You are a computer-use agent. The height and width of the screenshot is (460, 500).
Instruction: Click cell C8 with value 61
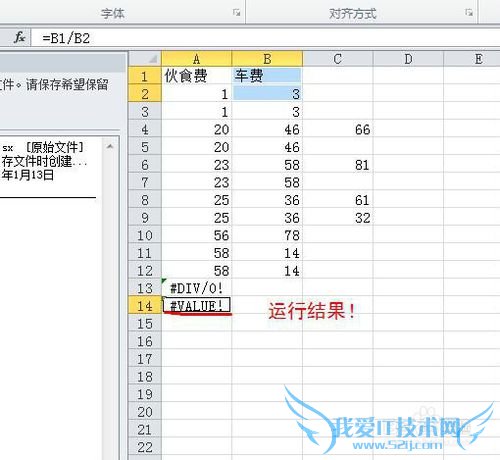(x=338, y=200)
